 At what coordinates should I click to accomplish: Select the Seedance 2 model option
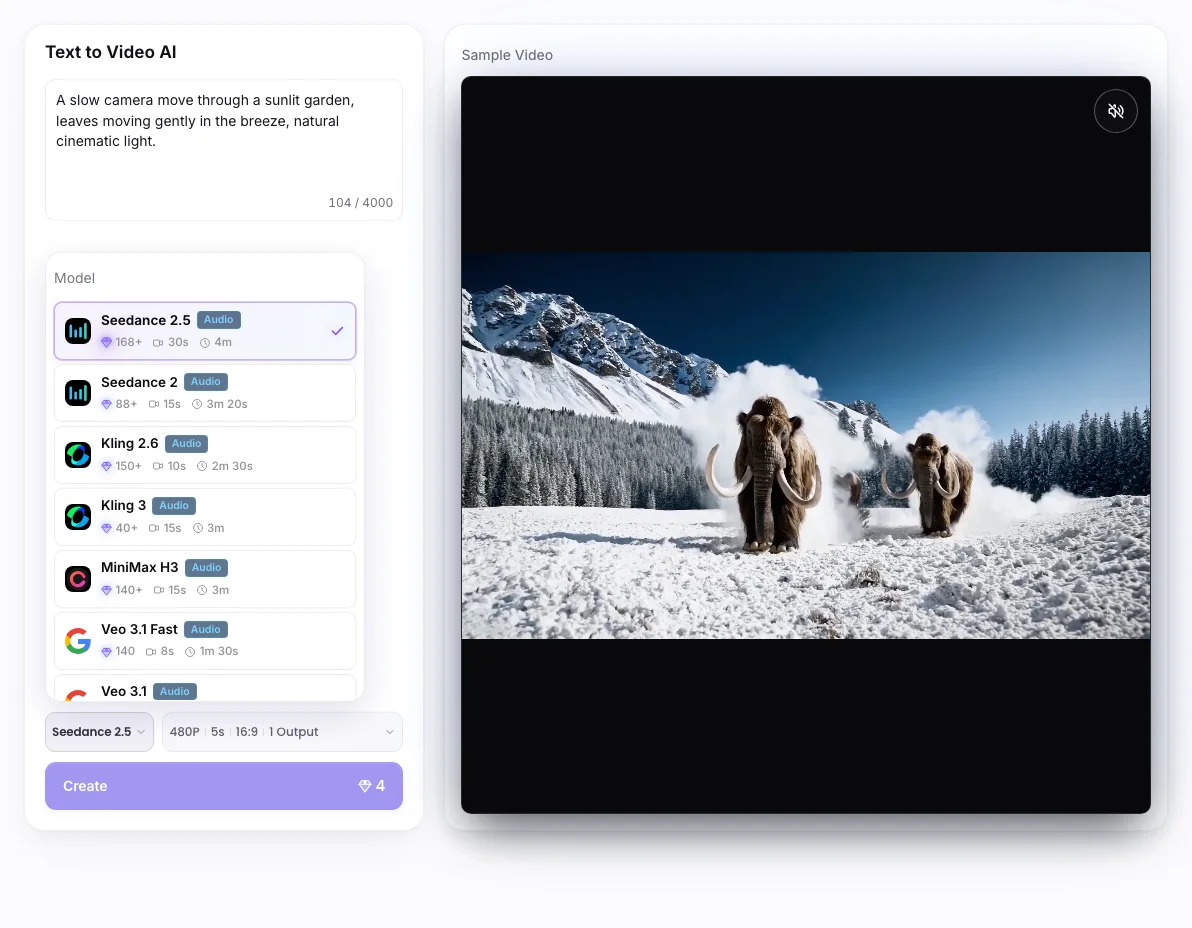click(205, 393)
